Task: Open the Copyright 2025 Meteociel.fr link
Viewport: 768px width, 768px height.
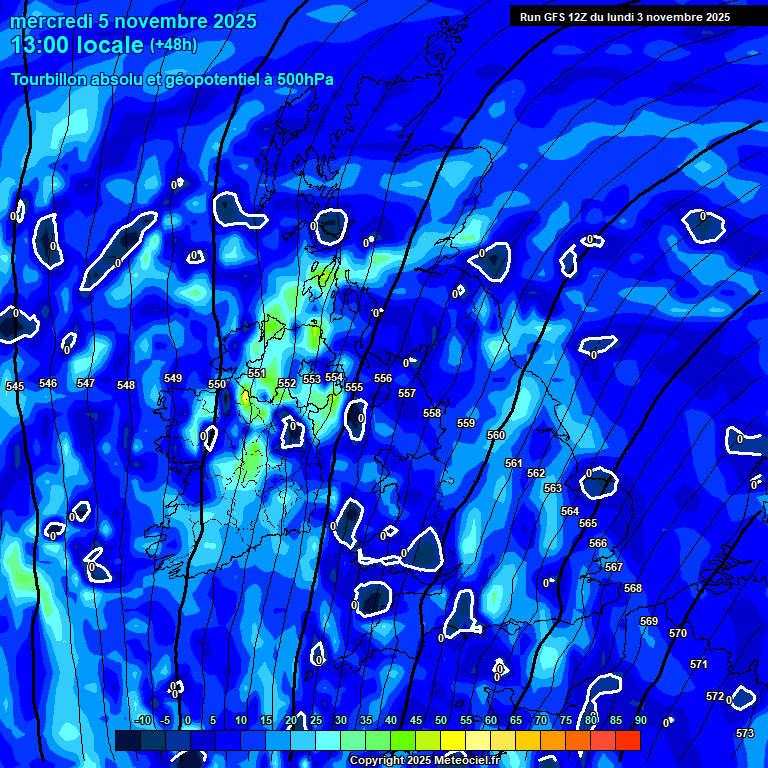Action: point(423,761)
